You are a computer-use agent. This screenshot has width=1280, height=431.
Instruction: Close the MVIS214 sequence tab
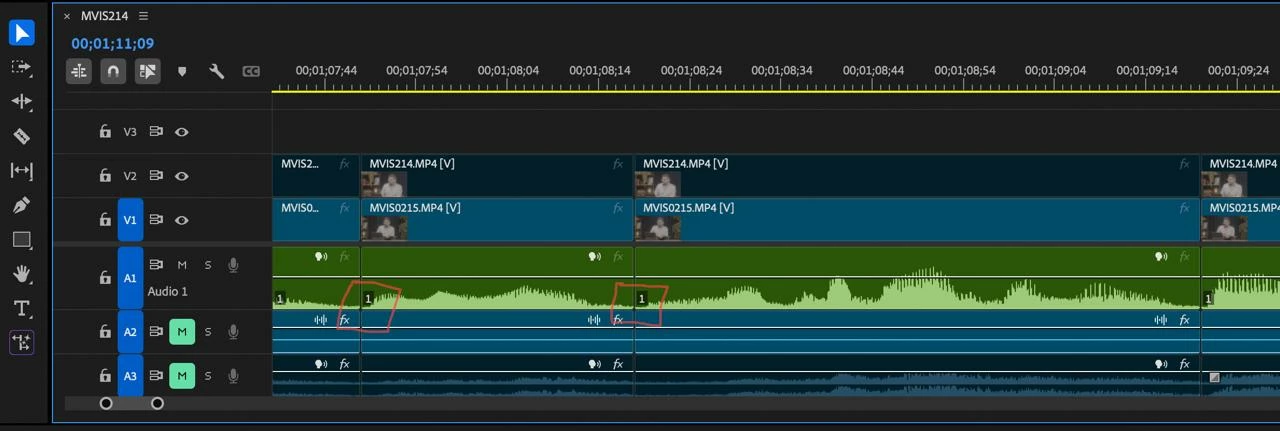(x=67, y=16)
